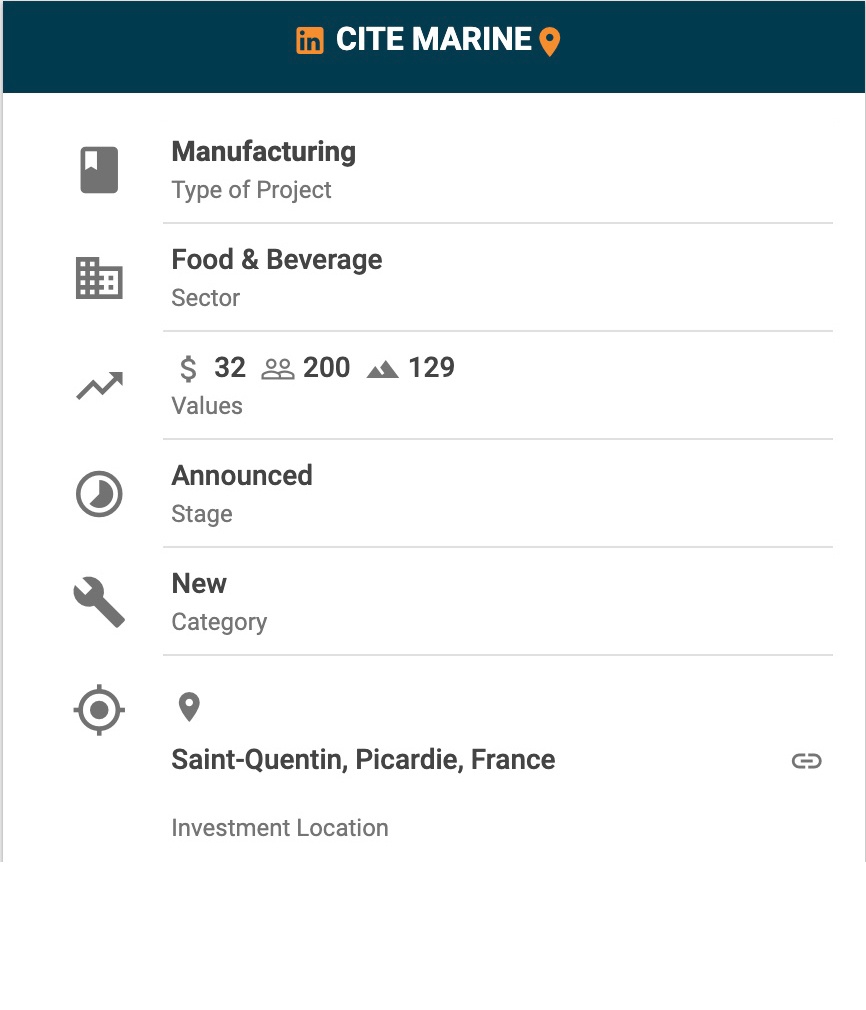Viewport: 866px width, 1010px height.
Task: Click the orange map pin in header
Action: tap(549, 42)
